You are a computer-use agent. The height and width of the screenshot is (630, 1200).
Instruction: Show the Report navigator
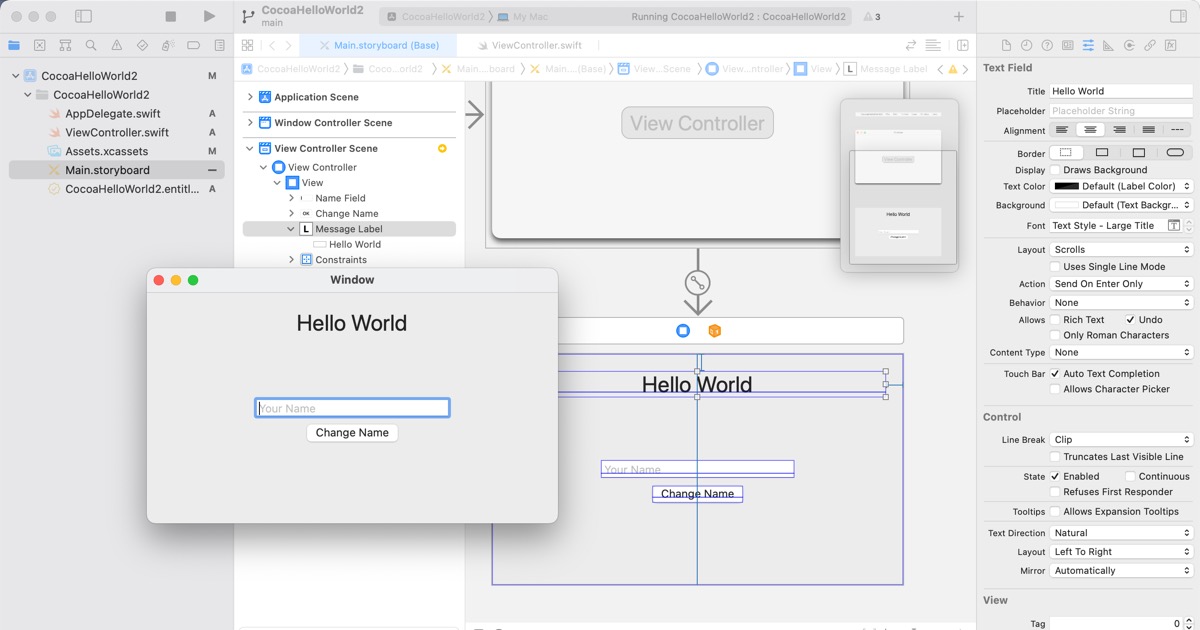click(x=220, y=45)
